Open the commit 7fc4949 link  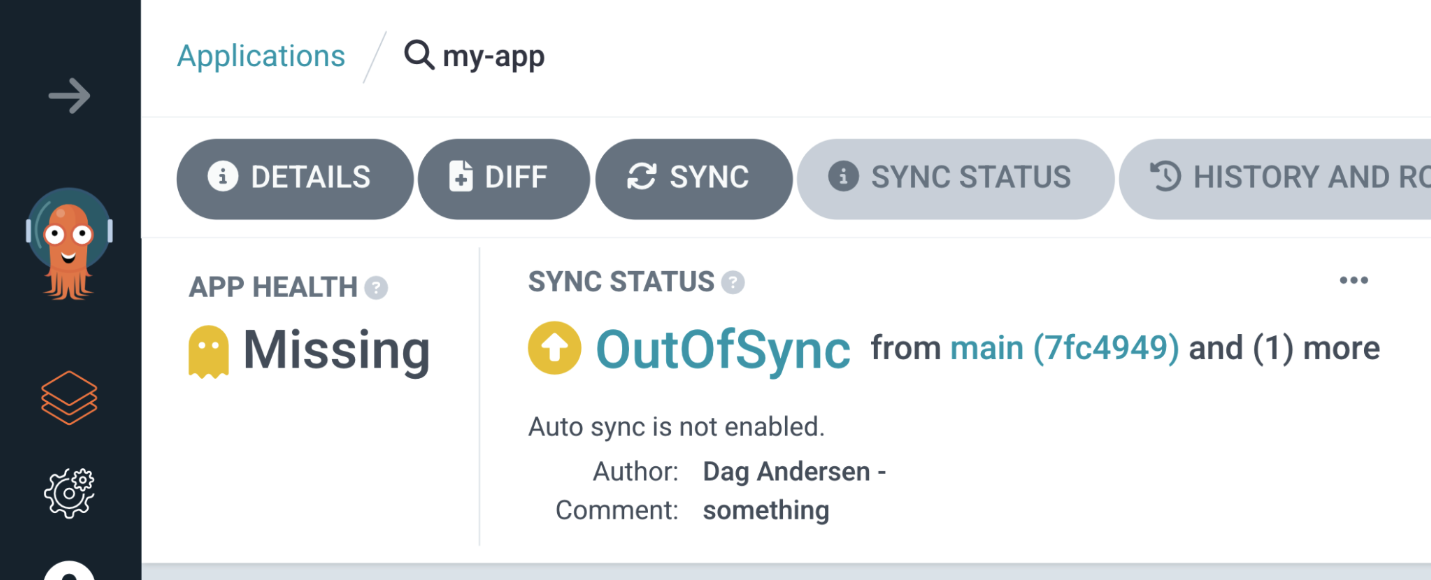coord(1105,348)
